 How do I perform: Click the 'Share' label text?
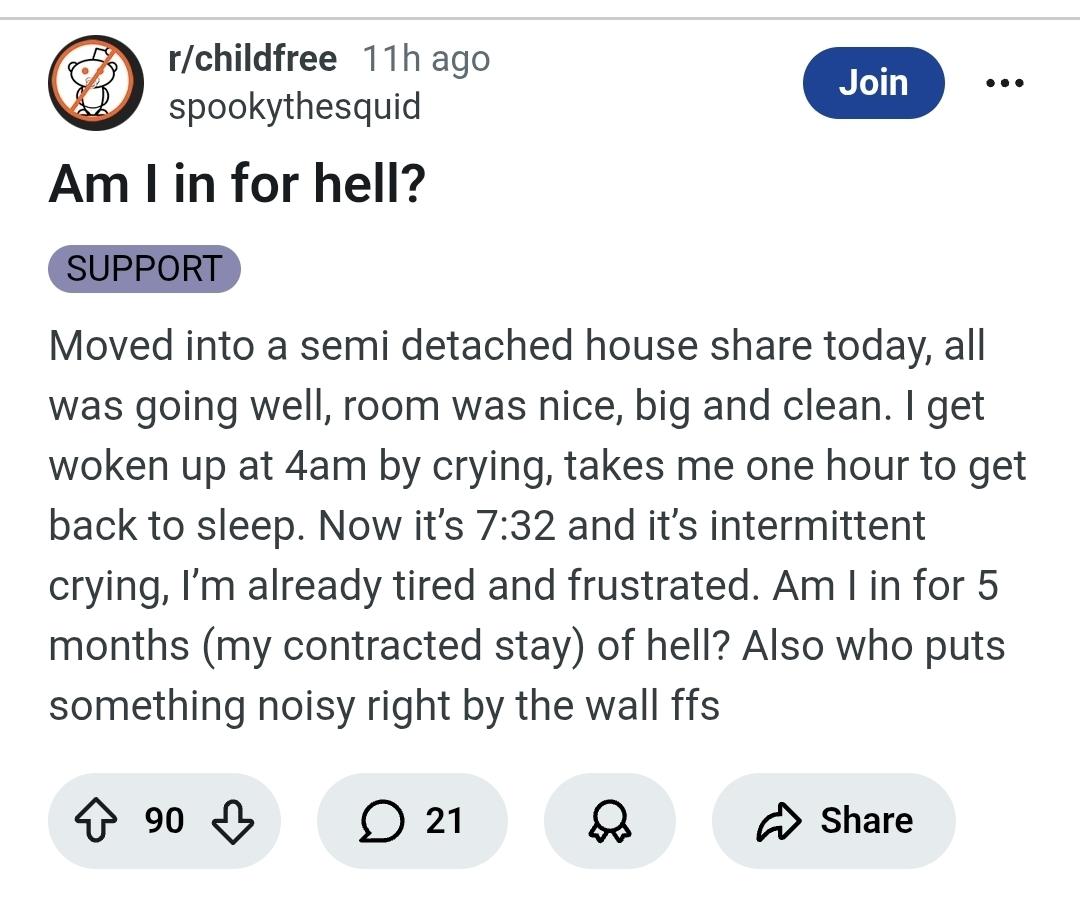866,821
